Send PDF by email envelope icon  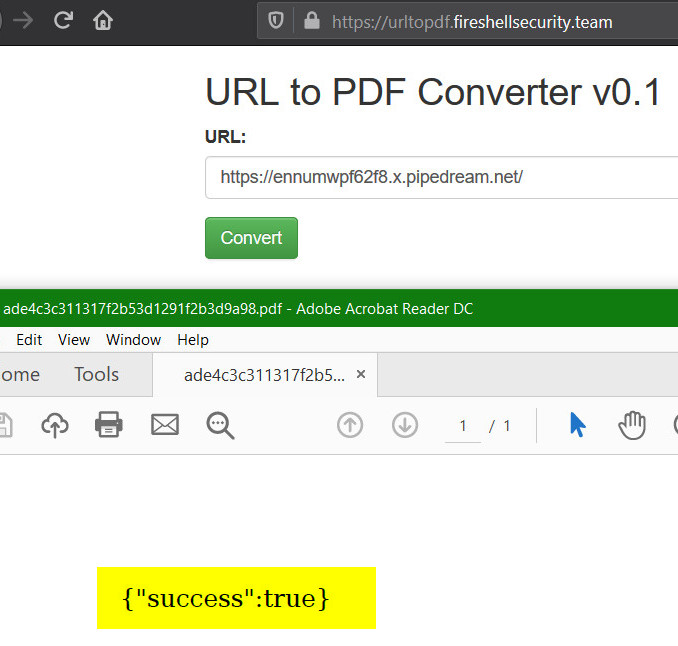coord(164,425)
